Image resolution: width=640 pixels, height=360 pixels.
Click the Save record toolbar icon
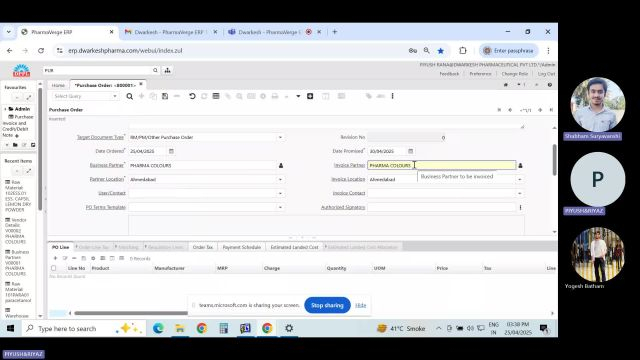[x=165, y=96]
